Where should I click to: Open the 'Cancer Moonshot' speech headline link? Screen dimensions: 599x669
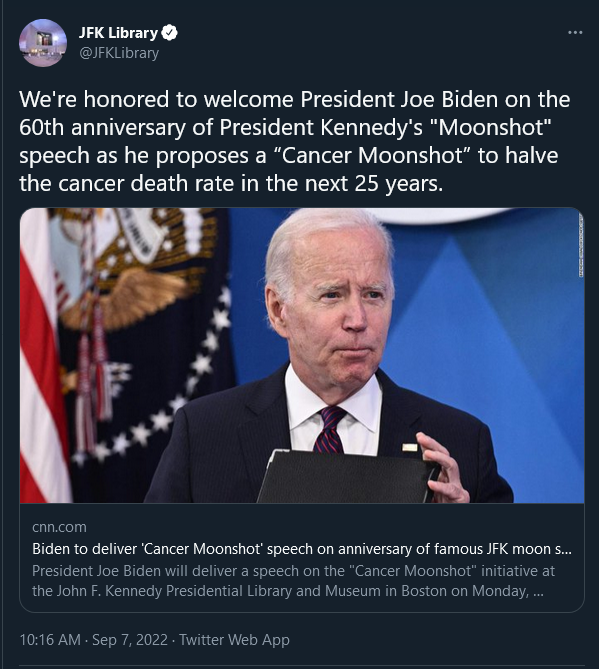[x=302, y=549]
